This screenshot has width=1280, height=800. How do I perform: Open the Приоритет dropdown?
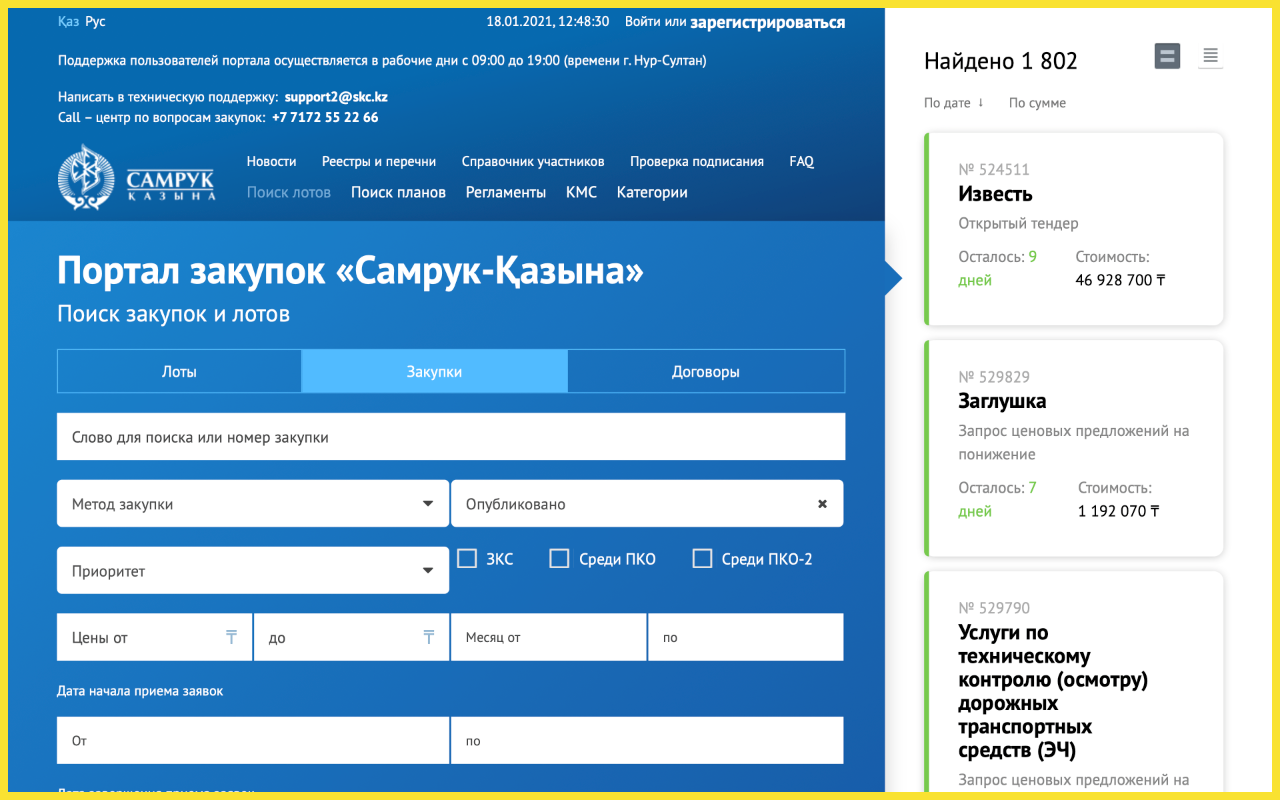[x=253, y=570]
